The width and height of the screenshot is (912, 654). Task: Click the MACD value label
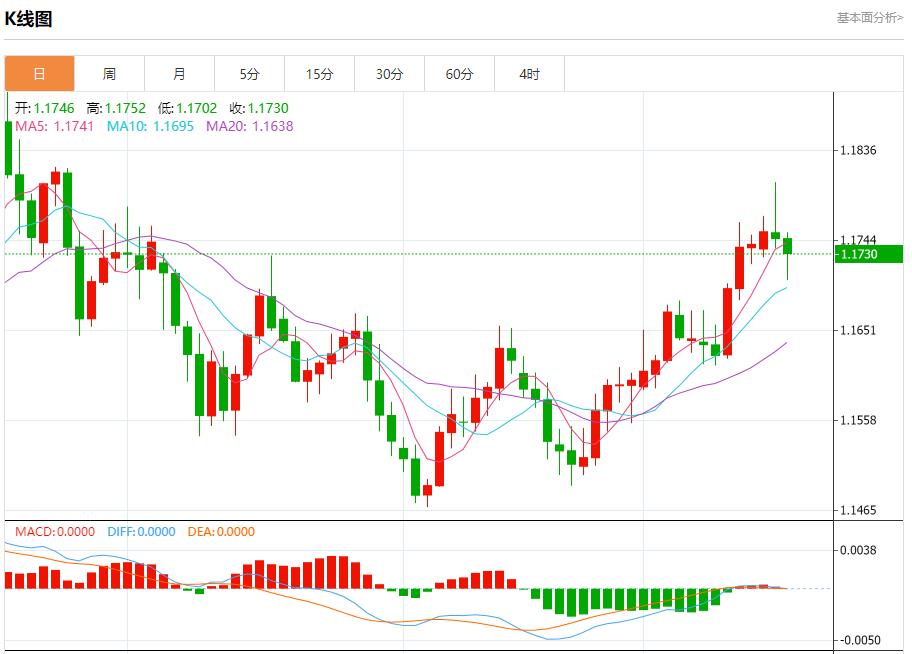[x=55, y=532]
